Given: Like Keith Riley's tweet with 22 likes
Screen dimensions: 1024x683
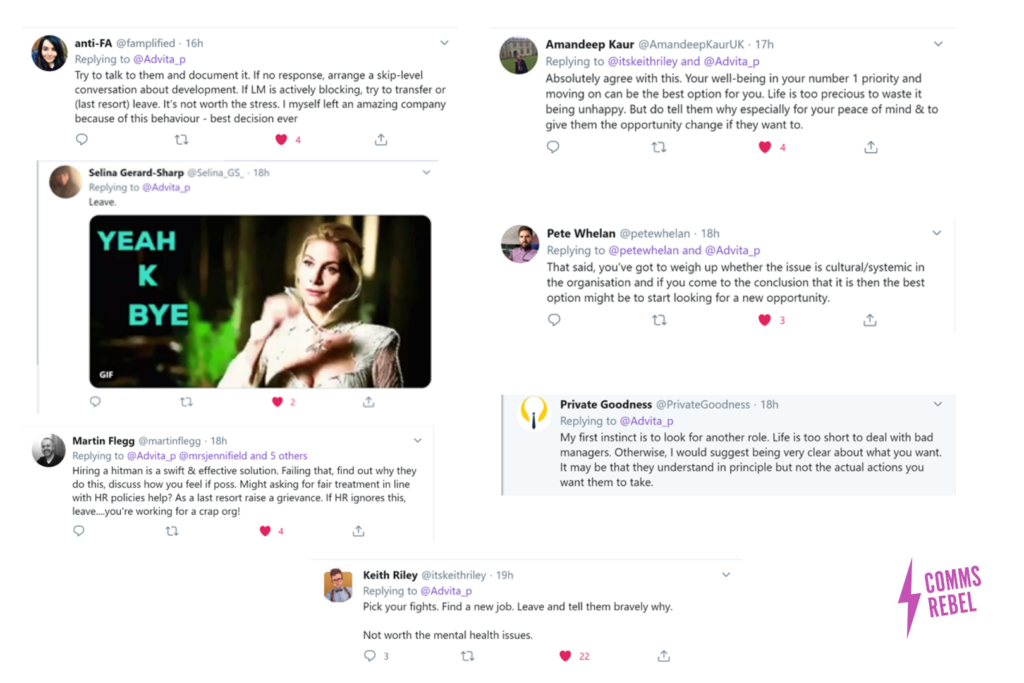Looking at the screenshot, I should coord(565,656).
